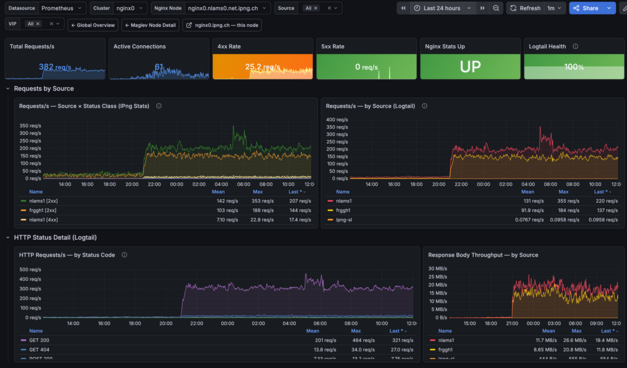Toggle nlams1 [4xx] series in legend

[x=44, y=220]
